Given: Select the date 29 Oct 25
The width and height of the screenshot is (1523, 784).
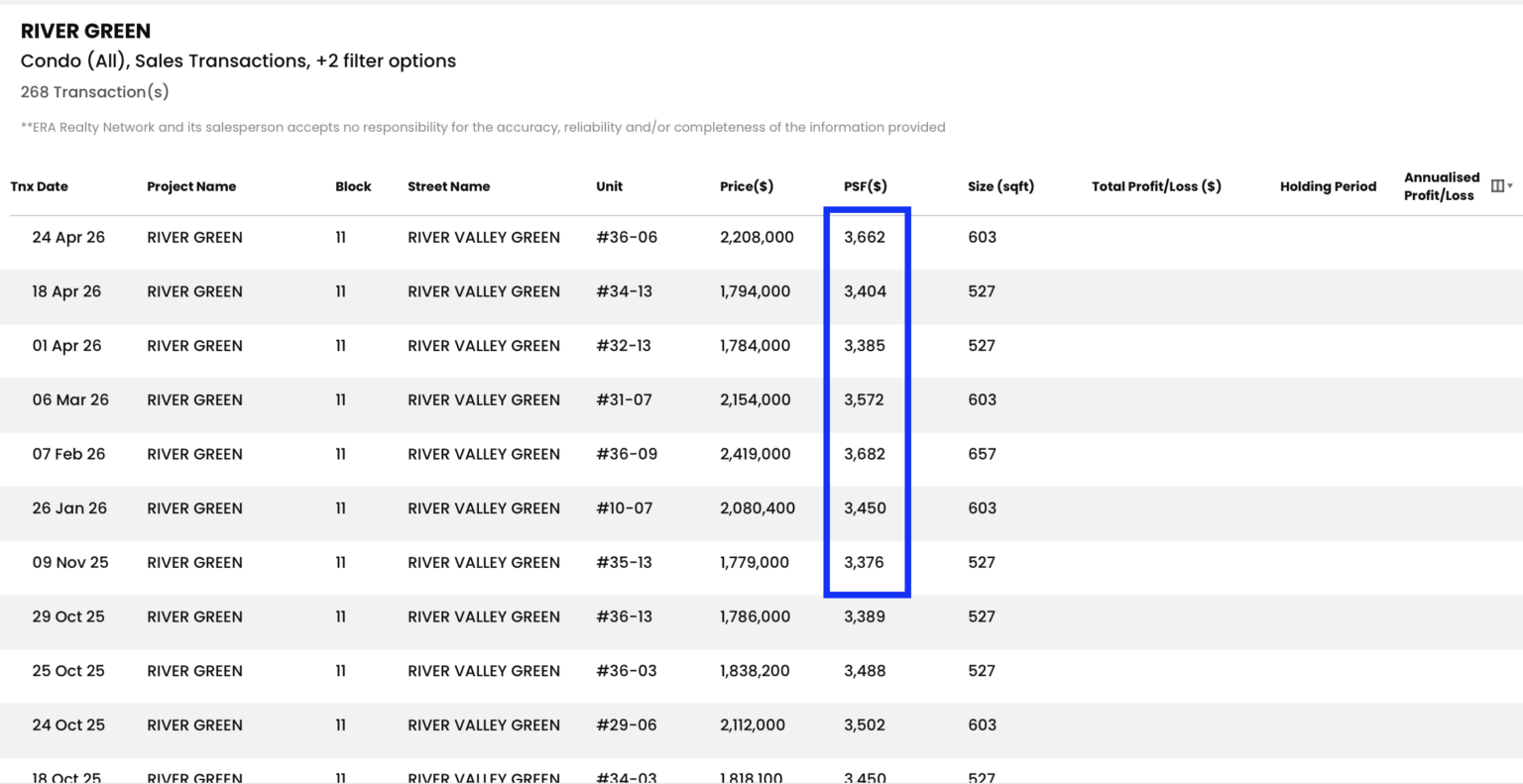Looking at the screenshot, I should click(x=68, y=616).
